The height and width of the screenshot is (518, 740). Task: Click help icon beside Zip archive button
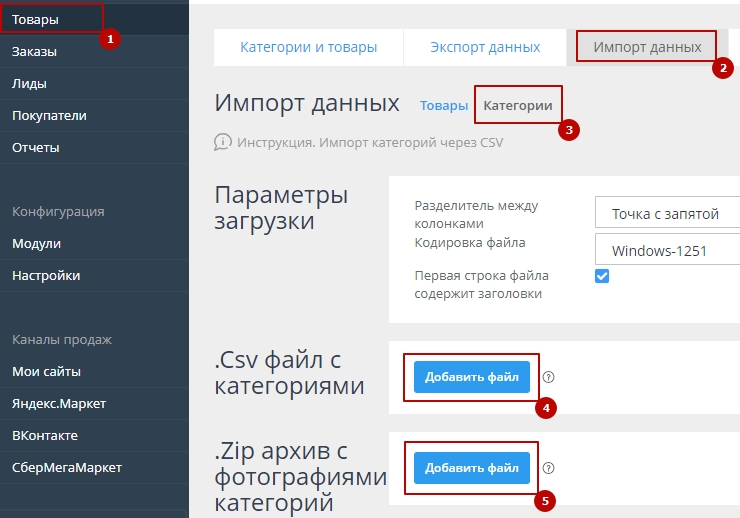pos(548,468)
